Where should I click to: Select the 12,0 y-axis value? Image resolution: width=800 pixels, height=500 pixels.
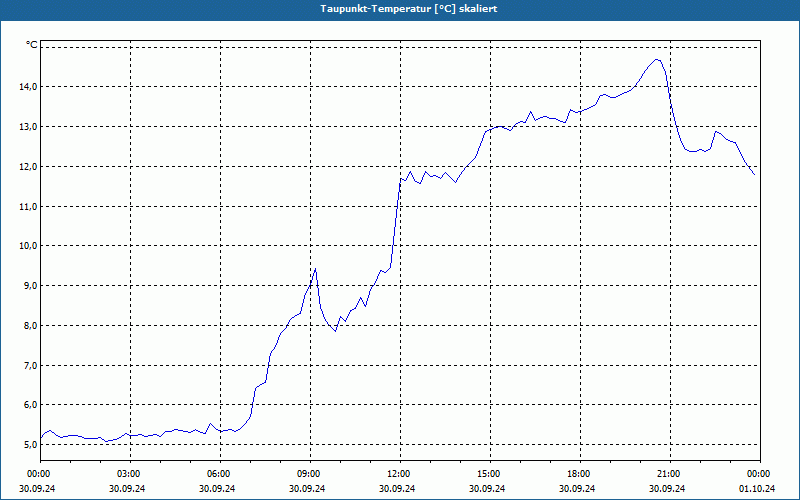coord(29,167)
